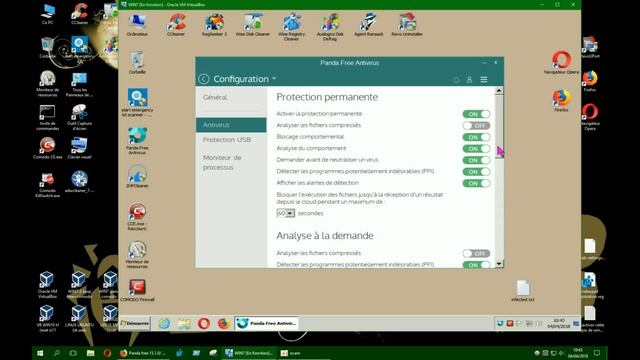The image size is (640, 360).
Task: Open host notification center icon
Action: pos(597,353)
